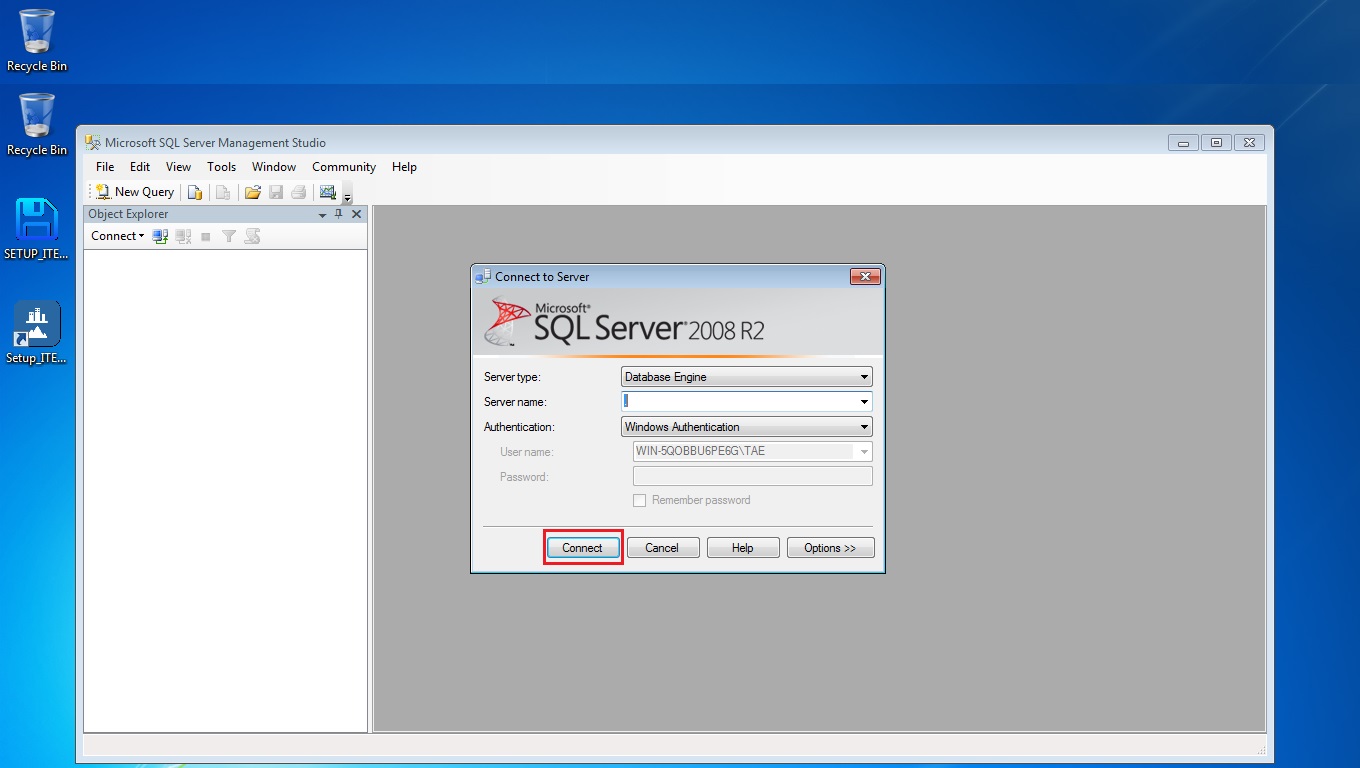Open the toolbar options overflow arrow
Screen dimensions: 1360x768
point(347,194)
